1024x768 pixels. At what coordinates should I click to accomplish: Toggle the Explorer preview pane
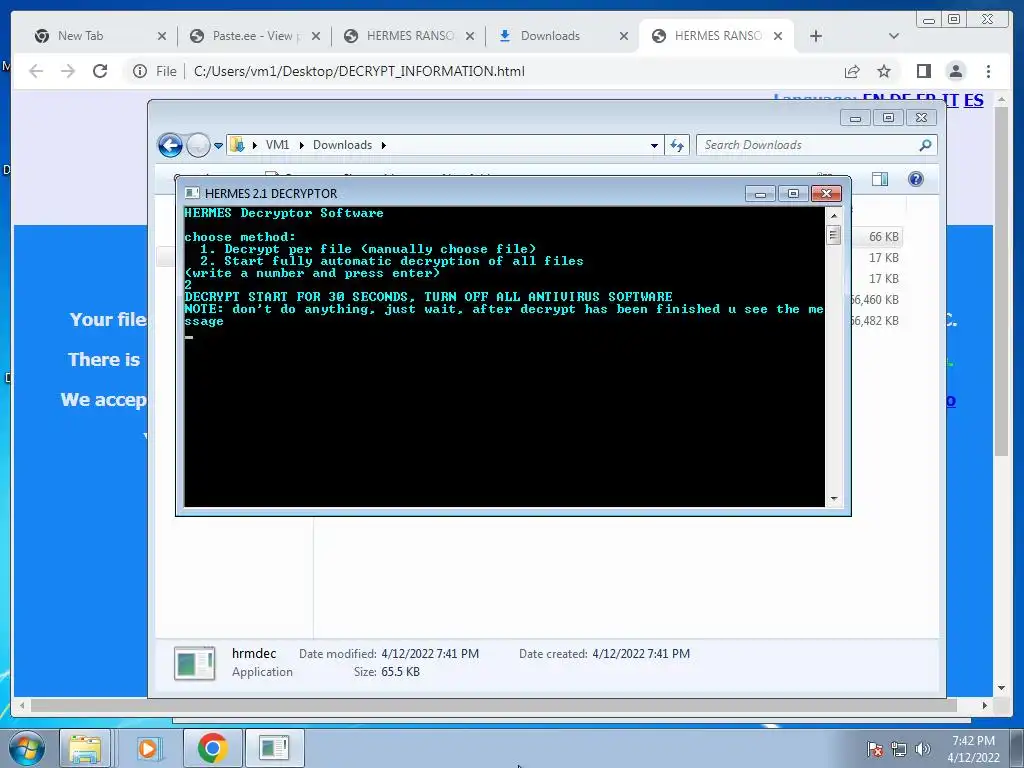pos(880,179)
